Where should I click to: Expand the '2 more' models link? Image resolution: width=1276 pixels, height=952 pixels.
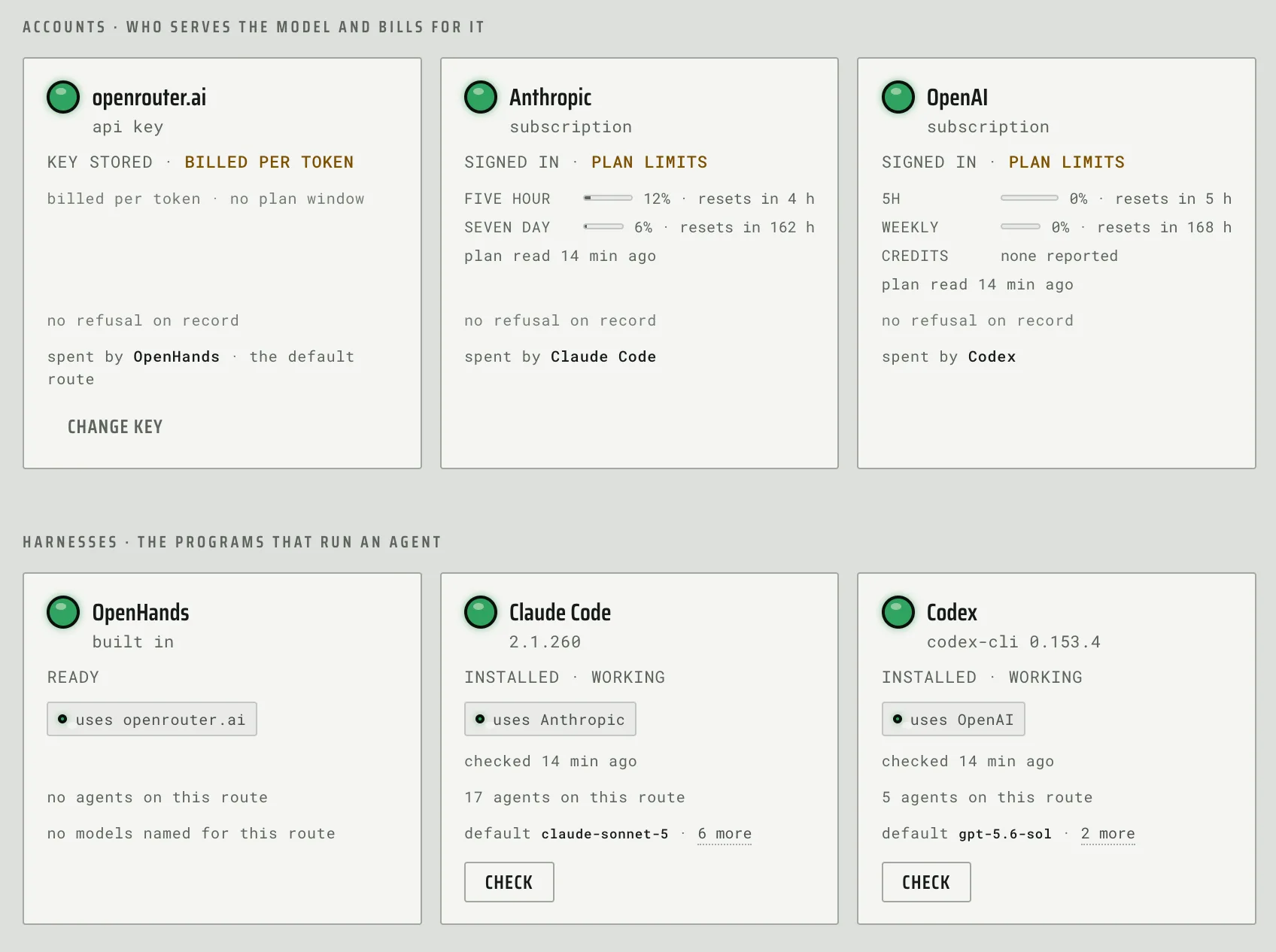pos(1108,834)
